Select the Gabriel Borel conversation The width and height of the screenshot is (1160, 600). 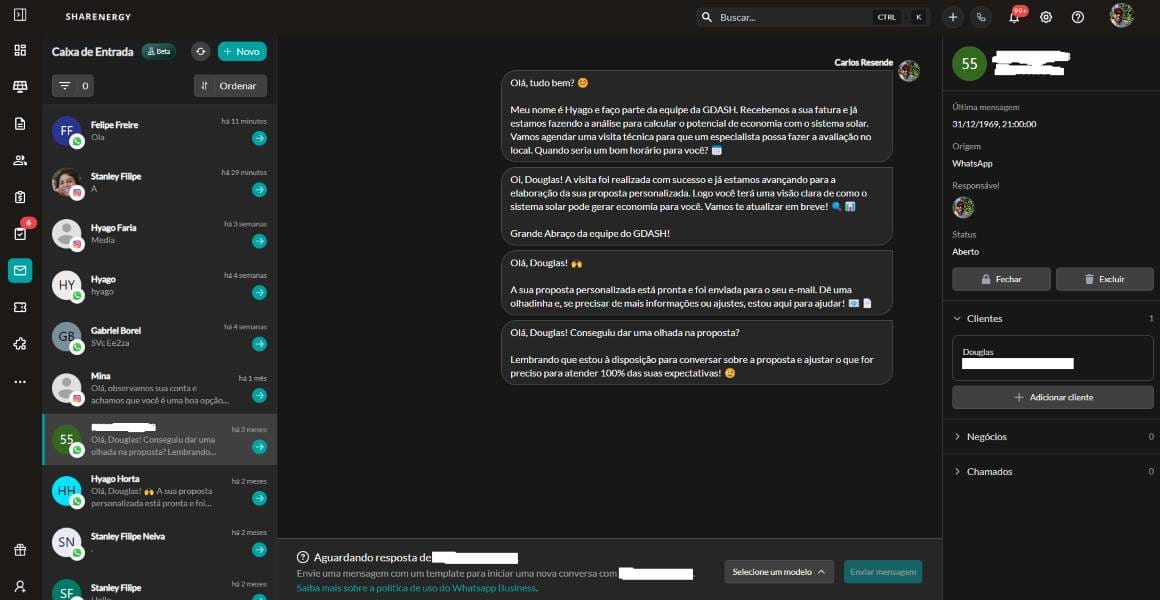(x=160, y=336)
